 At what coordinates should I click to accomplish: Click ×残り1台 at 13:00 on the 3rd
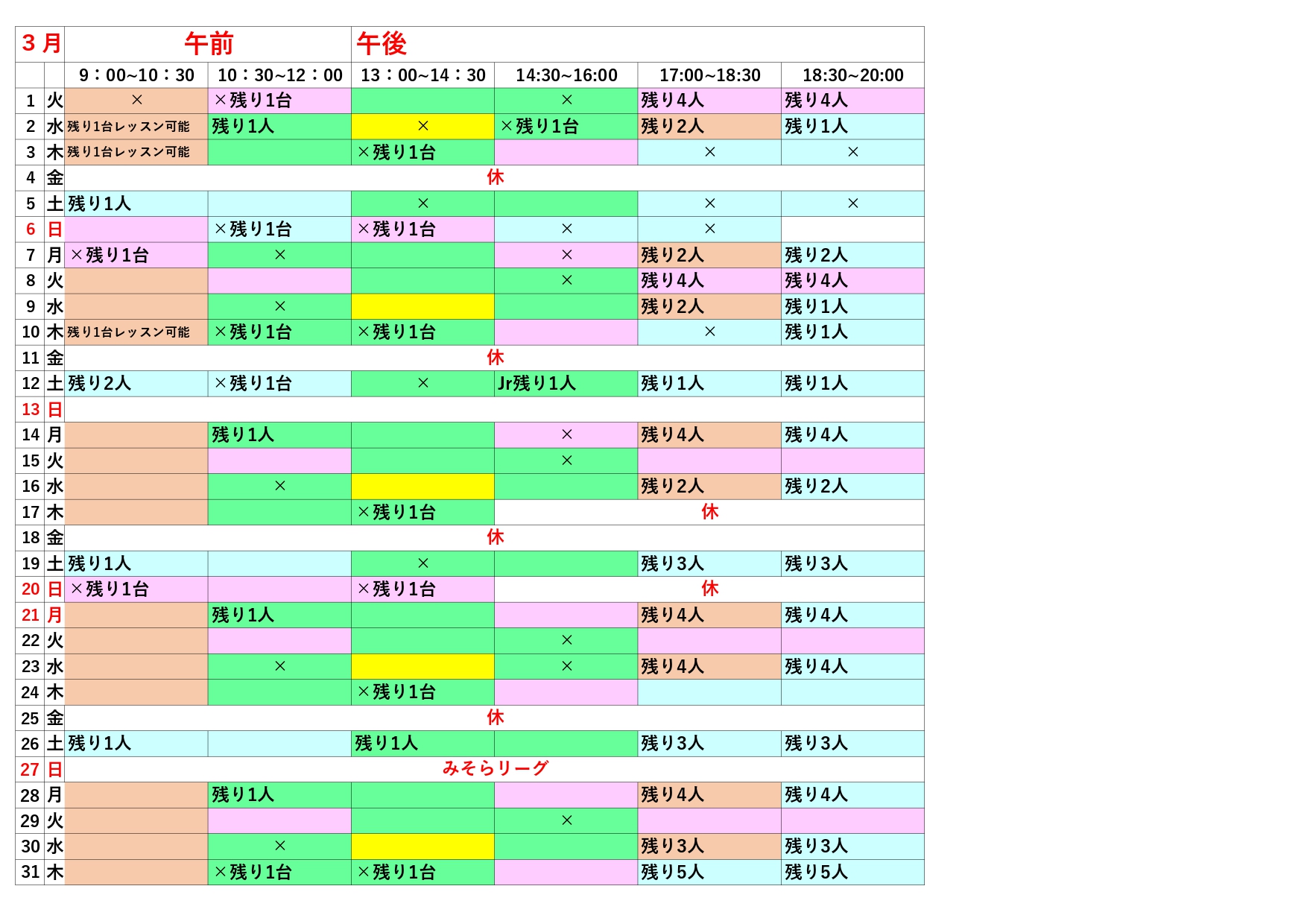coord(396,152)
